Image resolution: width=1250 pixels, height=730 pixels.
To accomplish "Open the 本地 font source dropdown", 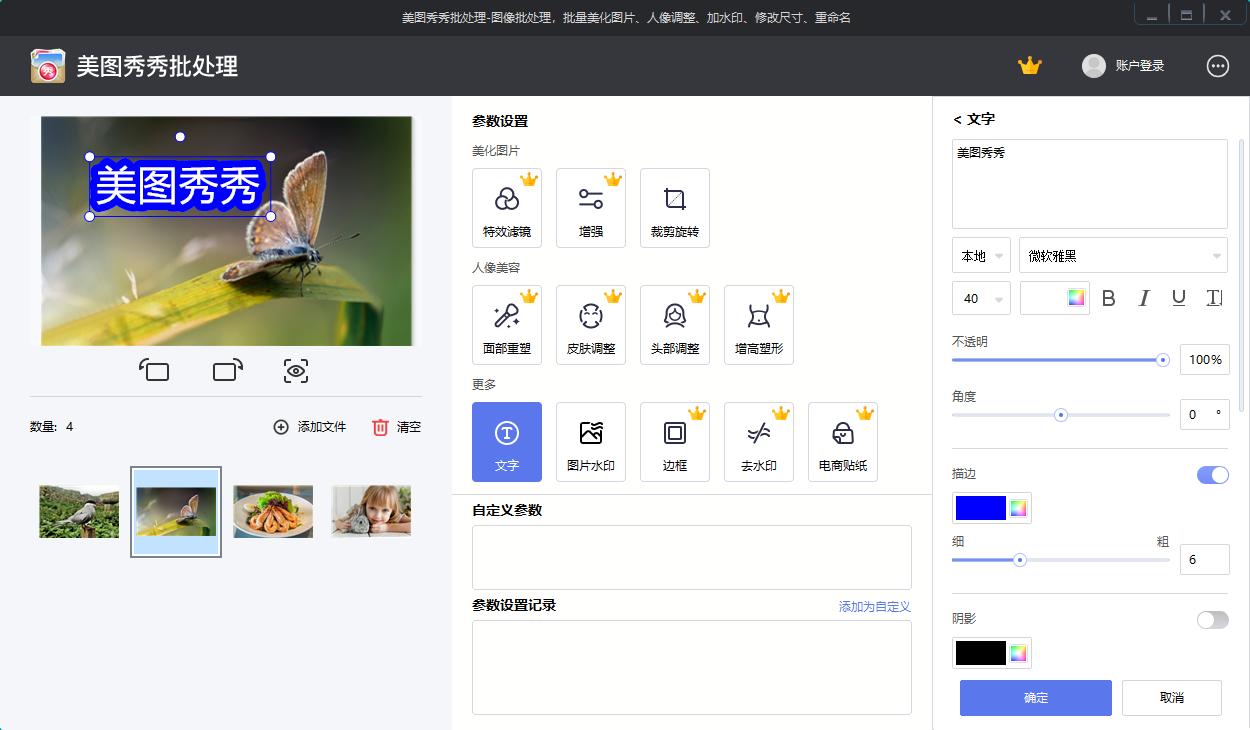I will point(981,255).
